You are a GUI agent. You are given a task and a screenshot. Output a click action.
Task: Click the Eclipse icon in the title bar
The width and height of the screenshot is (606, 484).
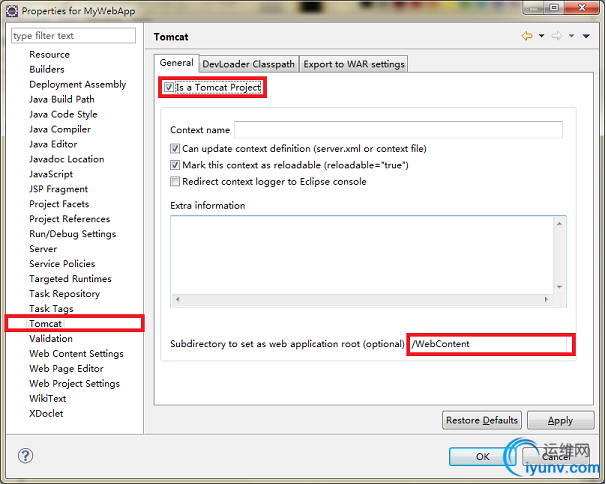(12, 11)
